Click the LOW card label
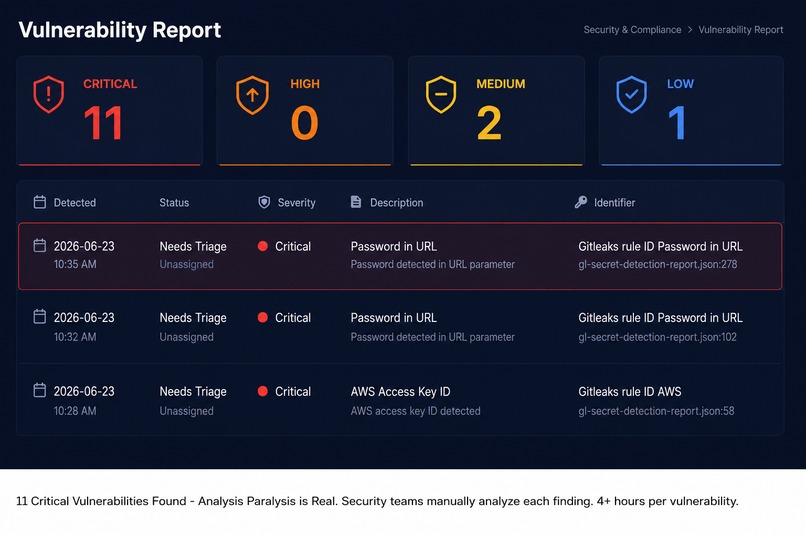Viewport: 806px width, 537px height. click(x=680, y=84)
